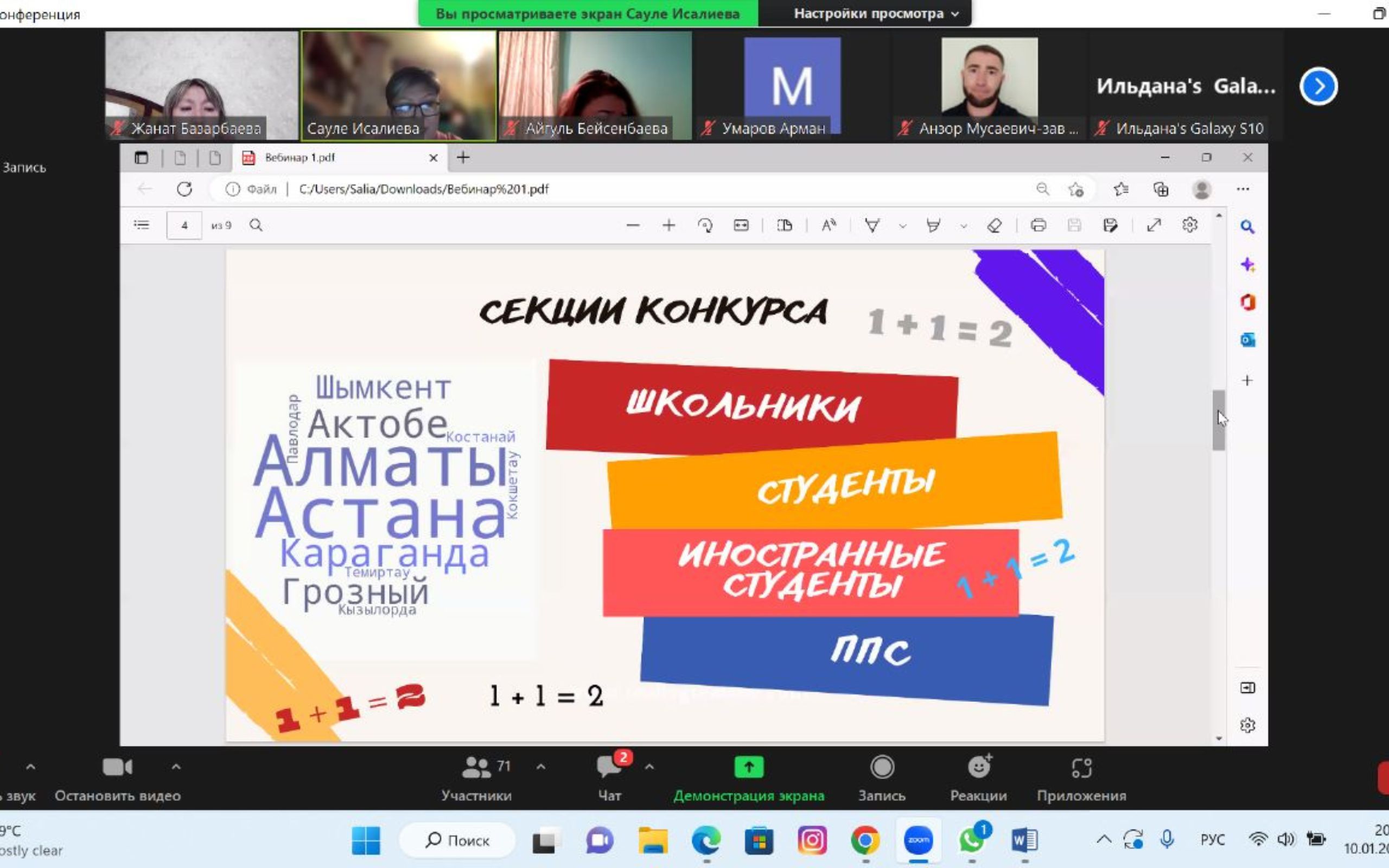Image resolution: width=1389 pixels, height=868 pixels.
Task: Expand arrow next to Participants
Action: pyautogui.click(x=540, y=767)
